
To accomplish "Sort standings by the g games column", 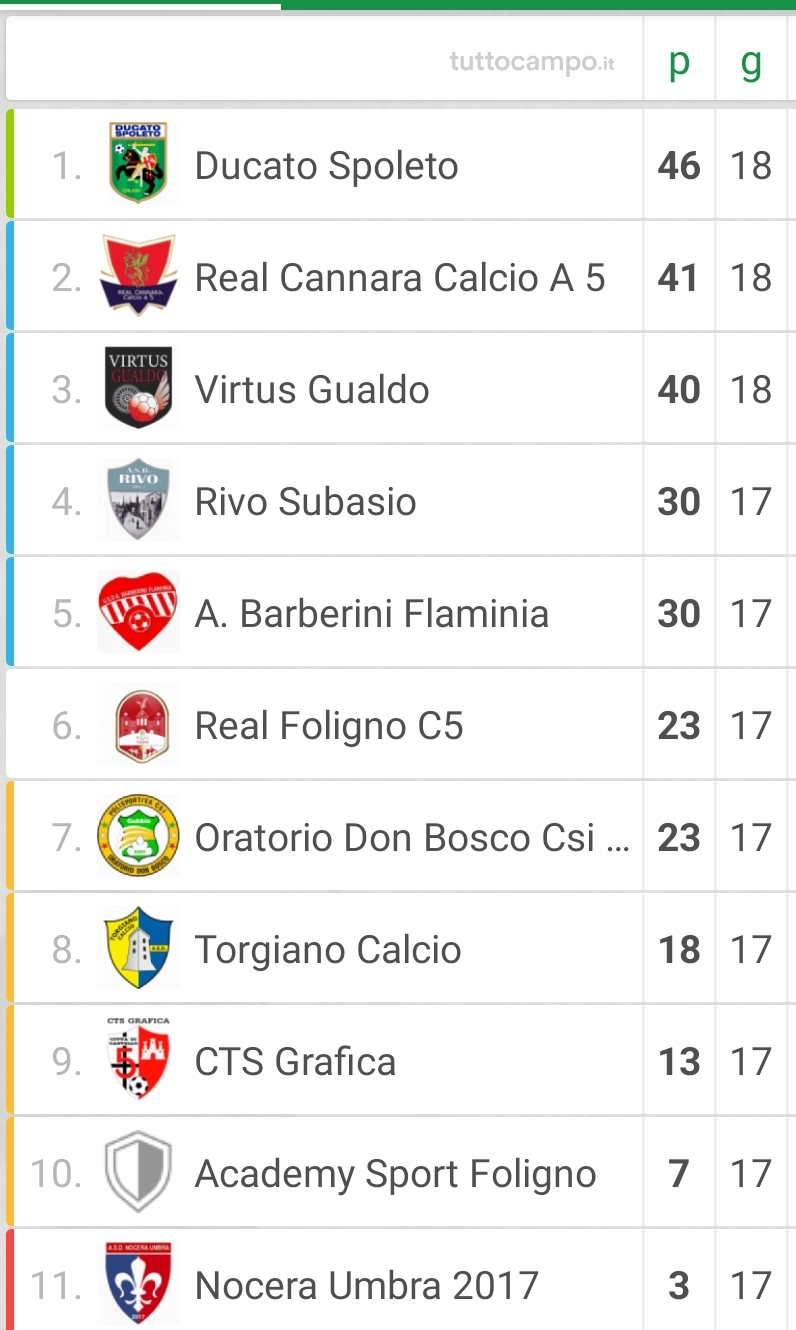I will pos(751,63).
